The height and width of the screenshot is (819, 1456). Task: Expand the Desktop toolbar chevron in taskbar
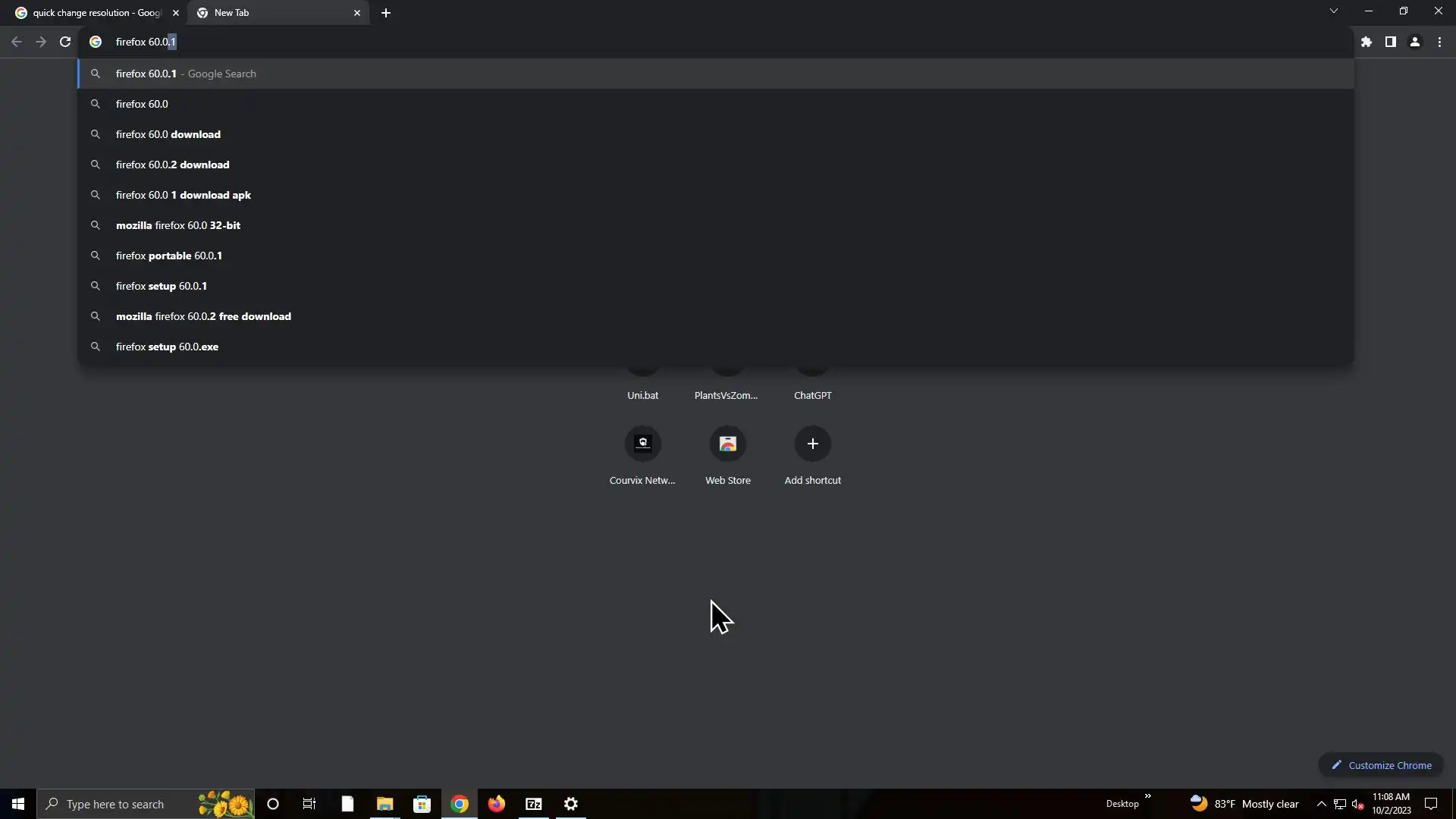point(1147,796)
